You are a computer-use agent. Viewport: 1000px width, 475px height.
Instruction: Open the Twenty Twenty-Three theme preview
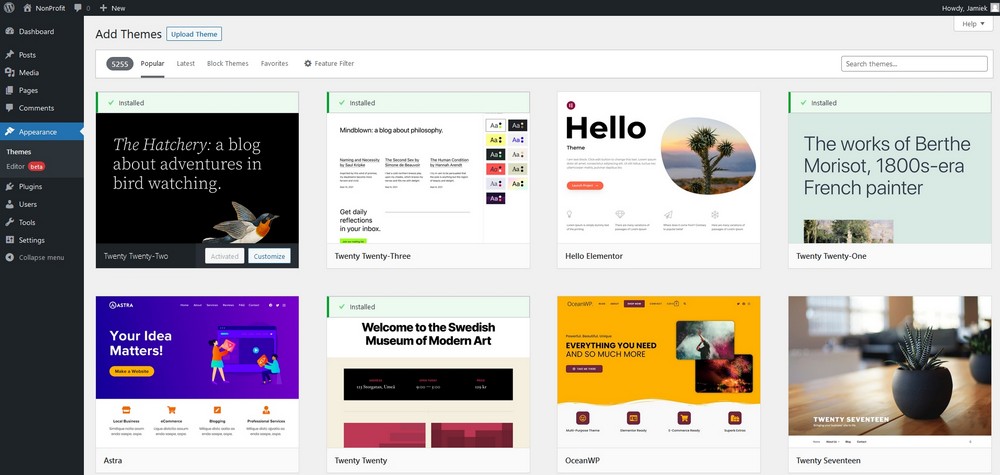coord(428,179)
